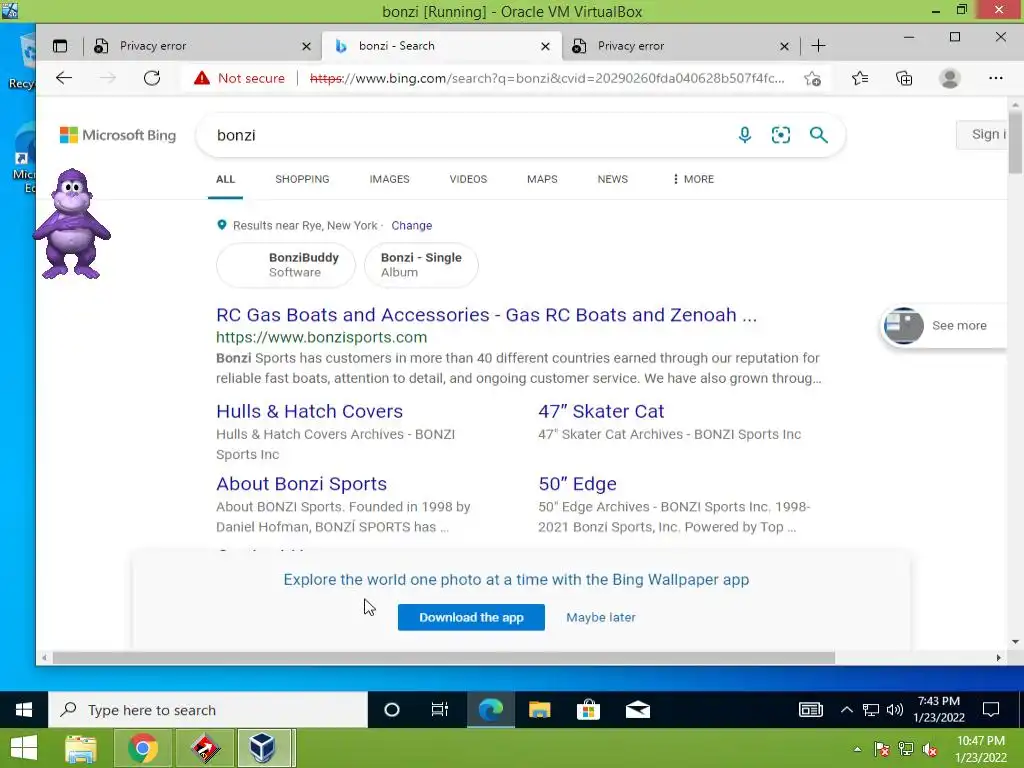Image resolution: width=1024 pixels, height=768 pixels.
Task: Open Chrome on the host taskbar
Action: 143,748
